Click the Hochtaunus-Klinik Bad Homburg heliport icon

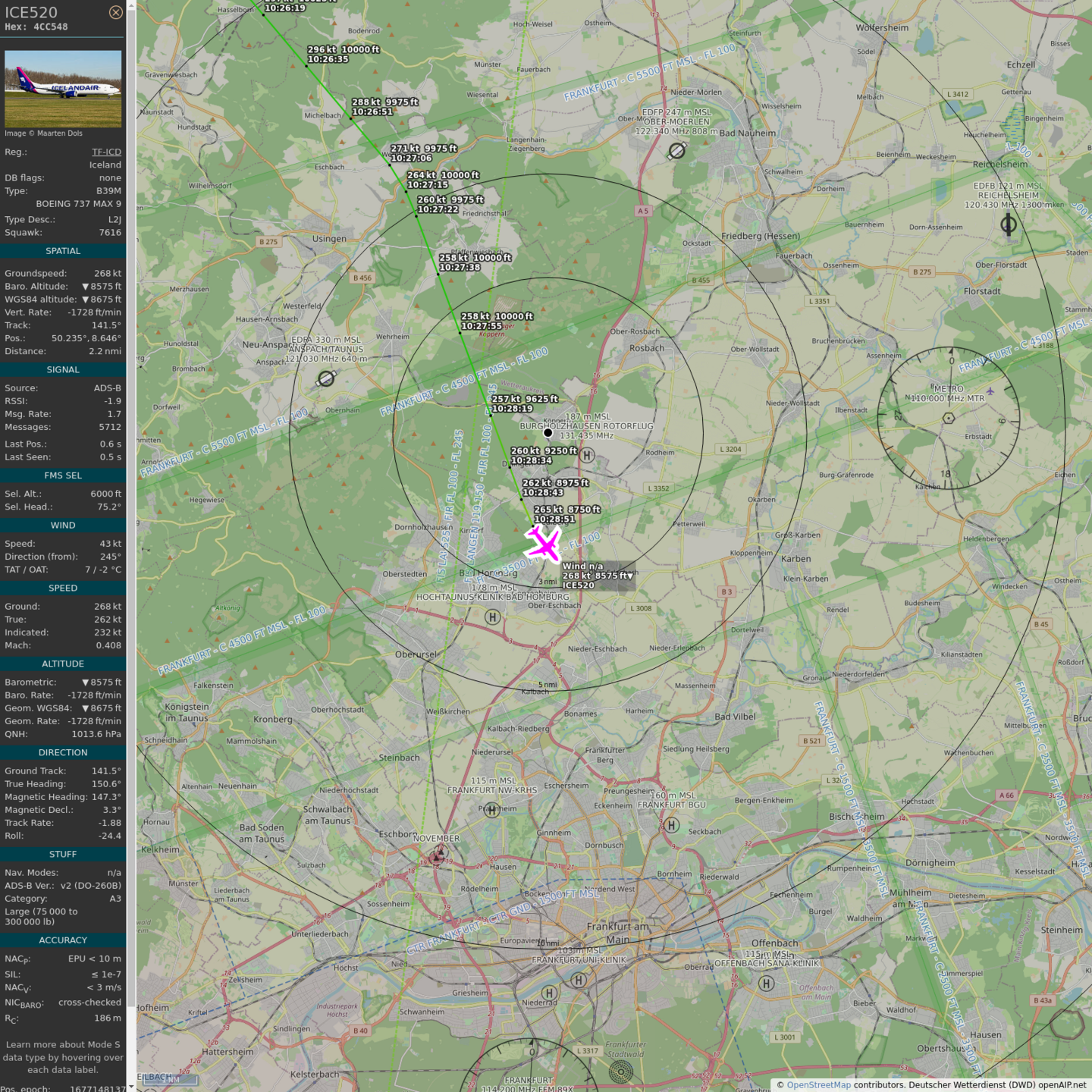tap(493, 617)
